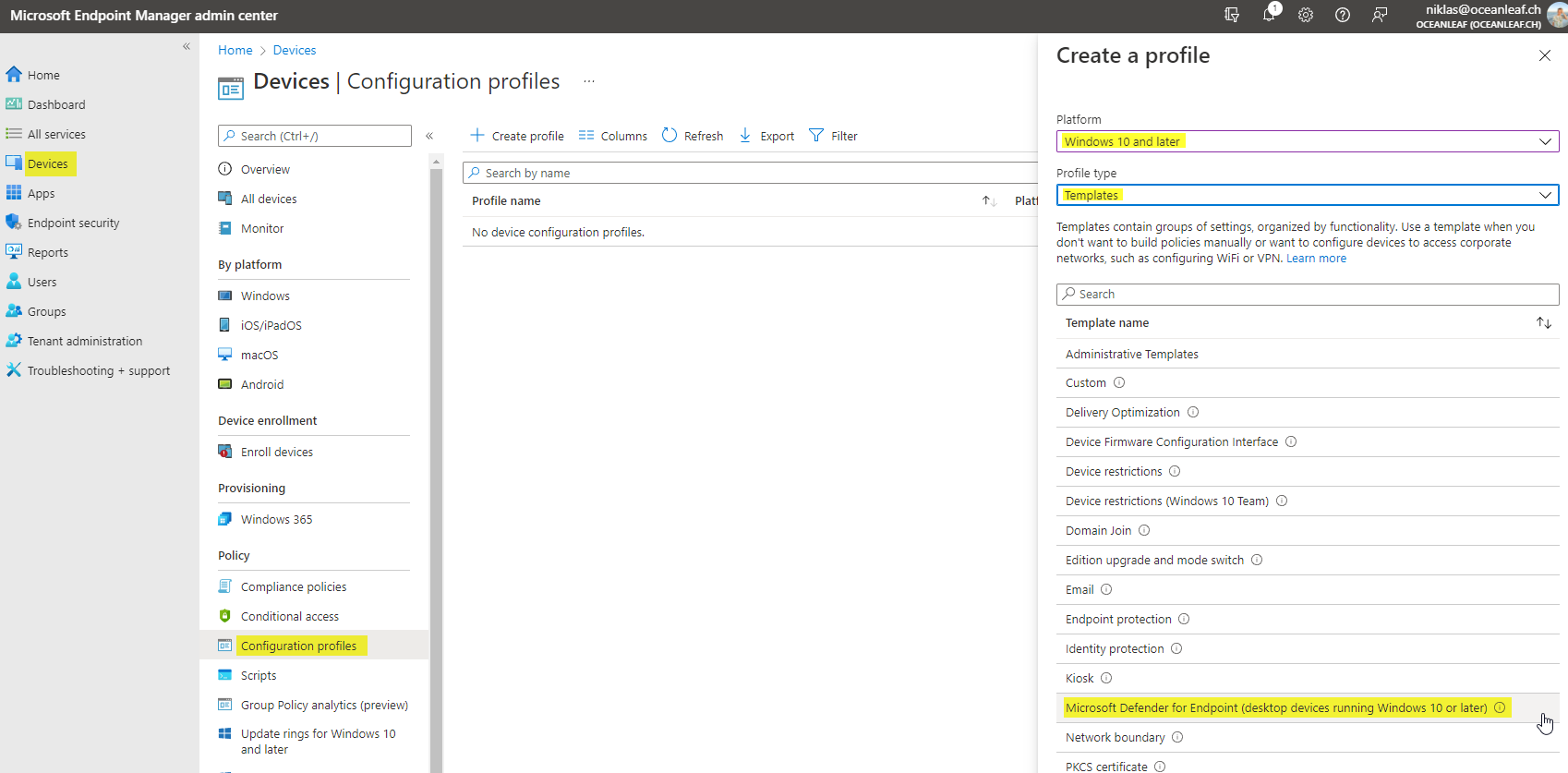
Task: Open Troubleshooting + support
Action: [x=99, y=370]
